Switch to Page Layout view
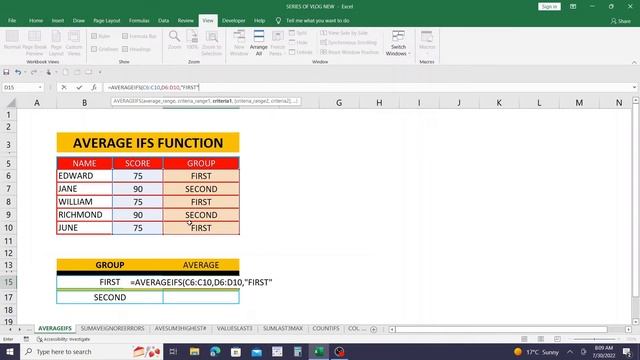This screenshot has width=640, height=360. point(56,42)
